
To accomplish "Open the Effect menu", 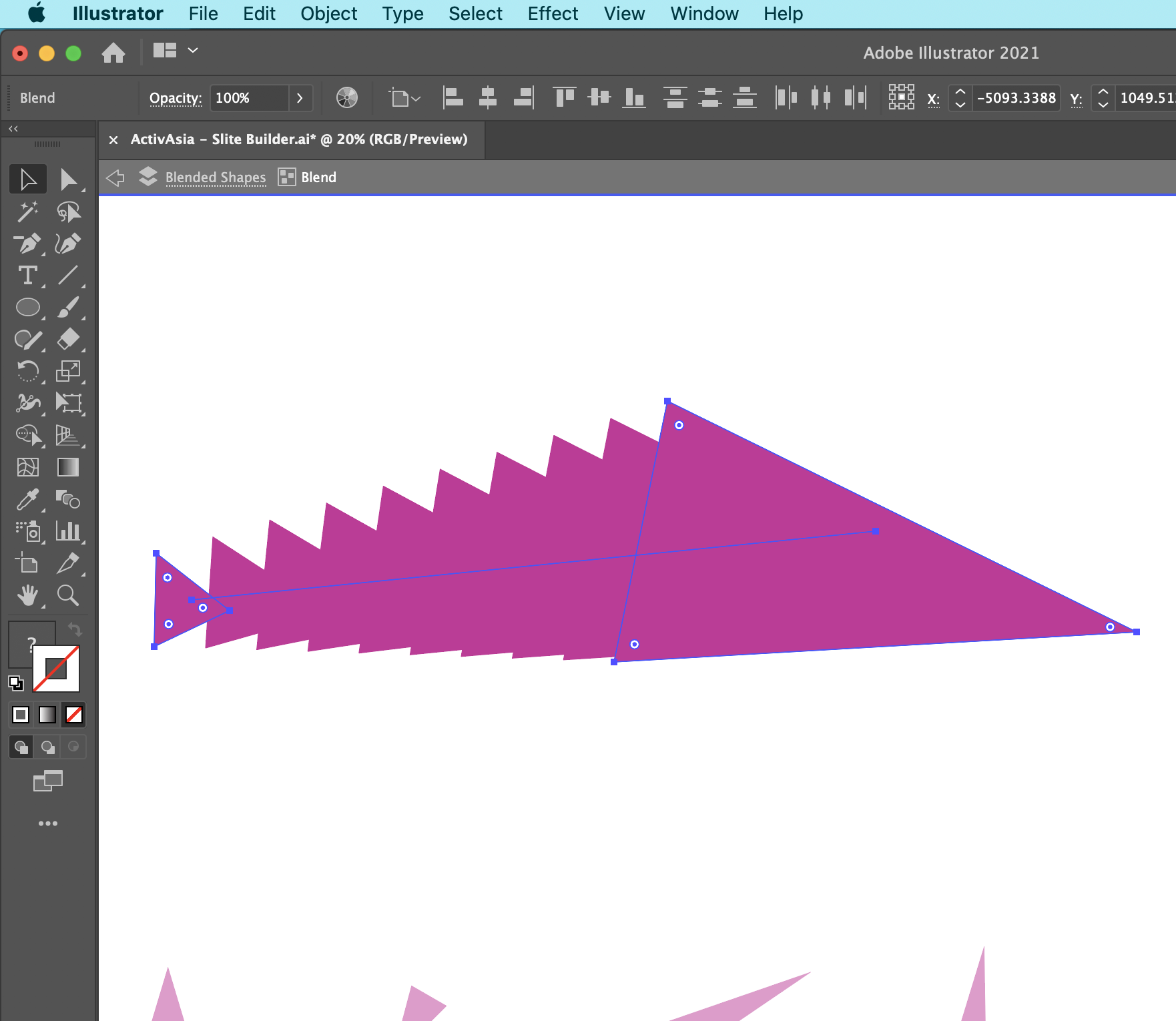I will pos(553,13).
